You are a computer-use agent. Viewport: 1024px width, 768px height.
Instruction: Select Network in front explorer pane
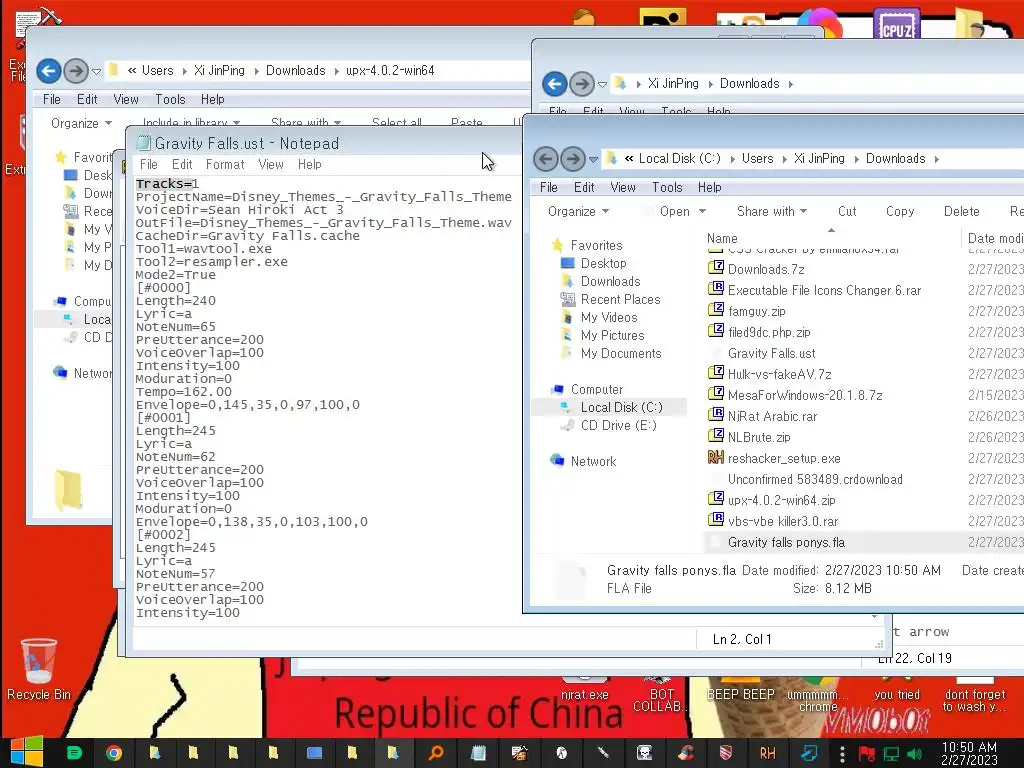tap(593, 462)
